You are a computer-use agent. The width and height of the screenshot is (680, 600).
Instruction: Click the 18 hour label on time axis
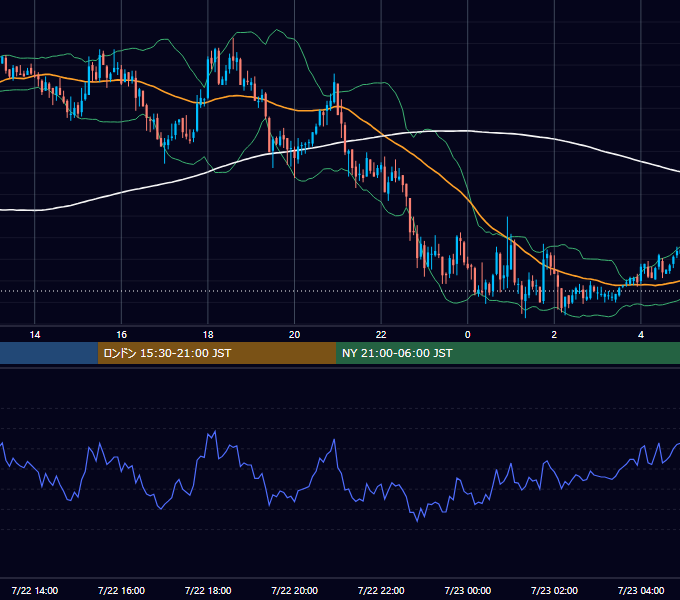tap(208, 335)
